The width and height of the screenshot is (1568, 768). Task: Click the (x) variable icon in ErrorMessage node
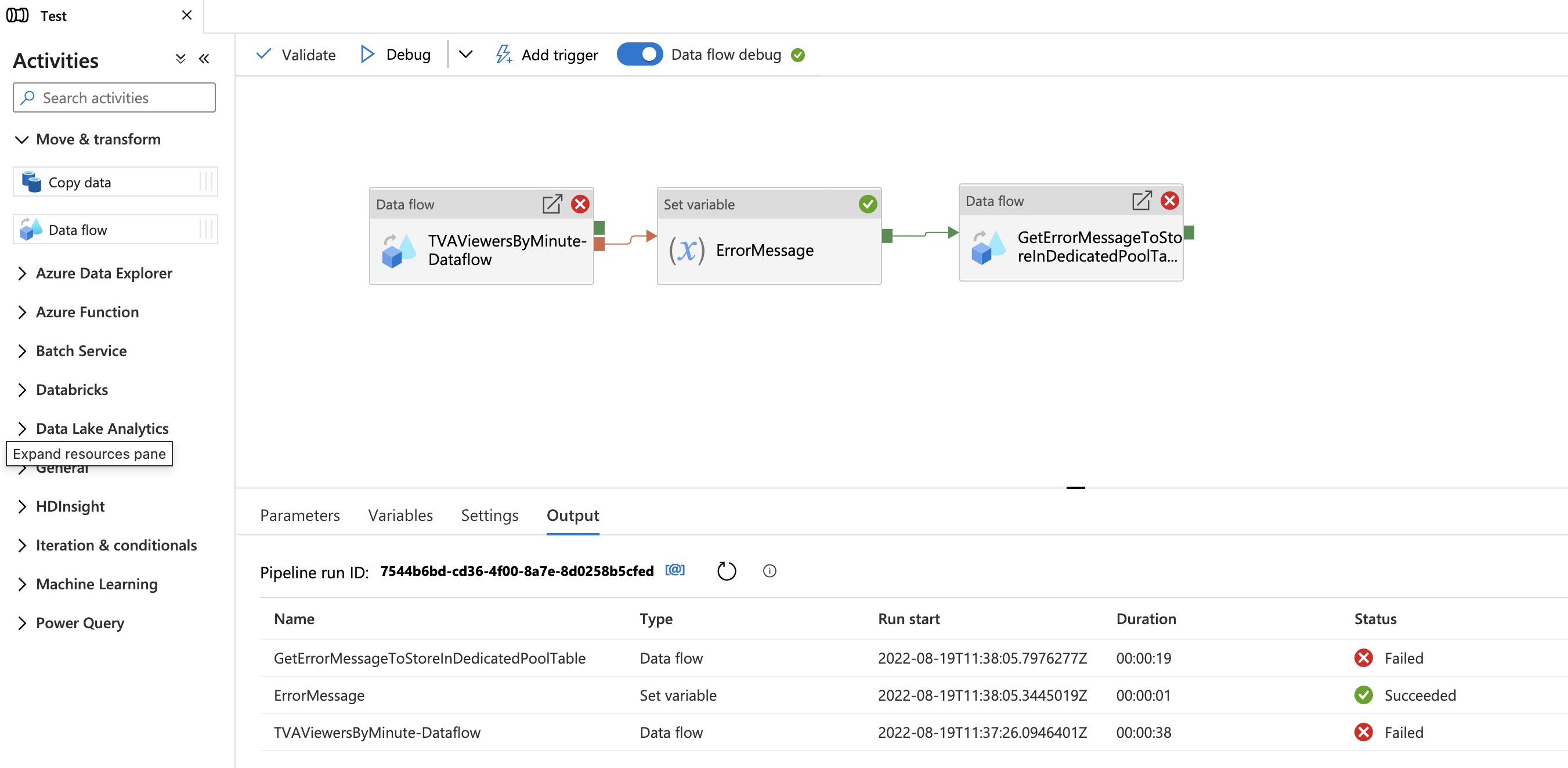click(687, 250)
